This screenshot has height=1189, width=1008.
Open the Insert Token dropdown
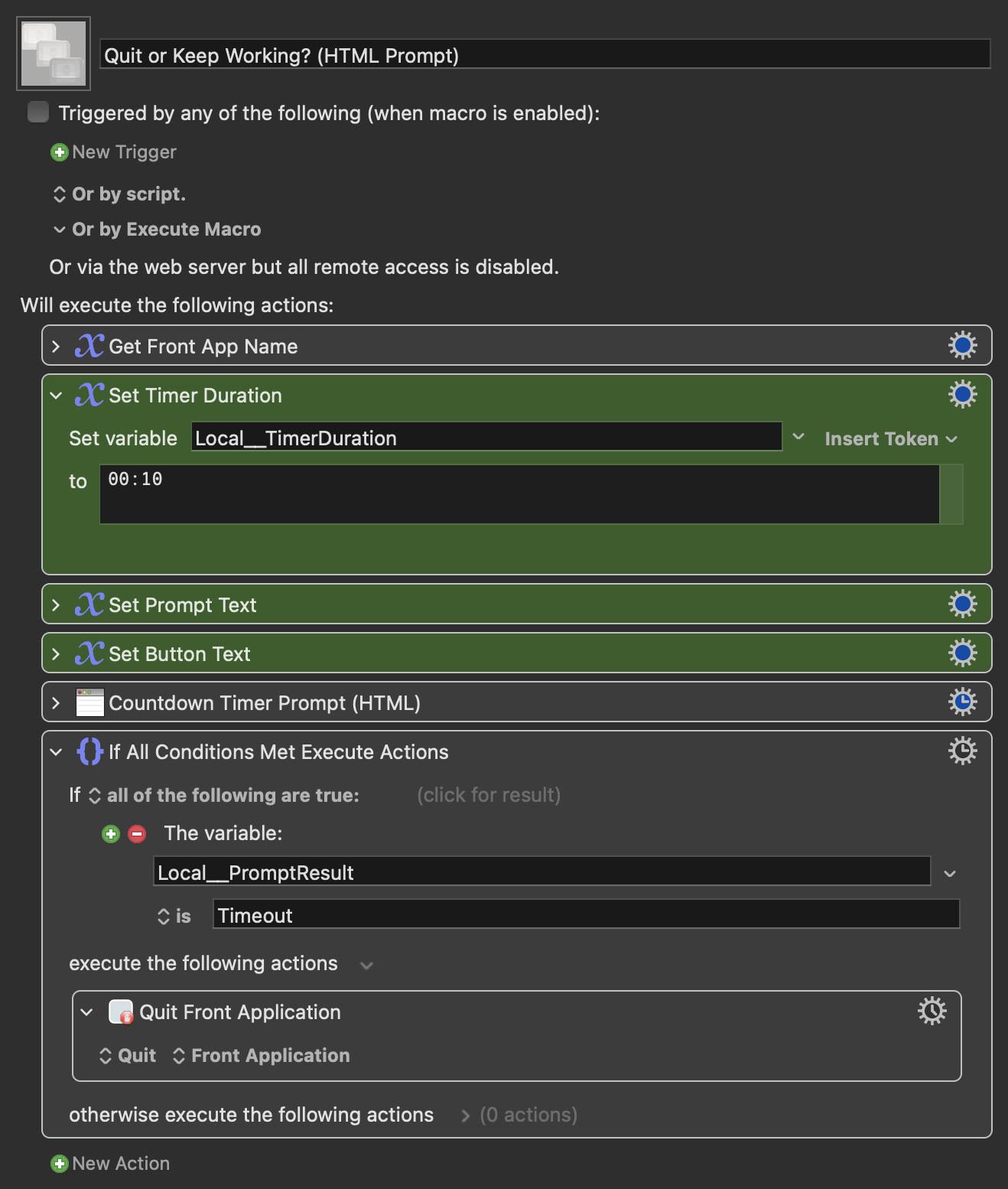(891, 439)
